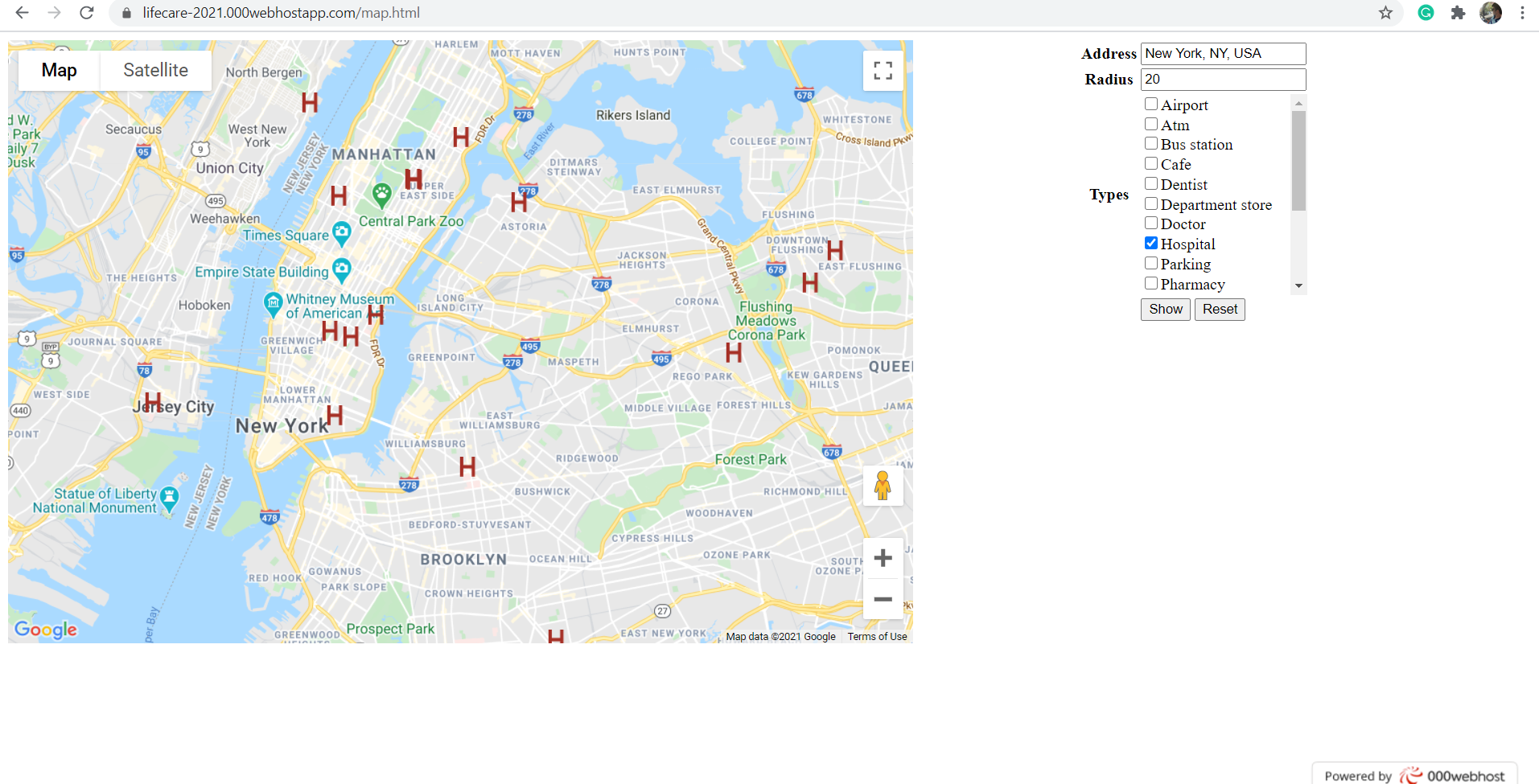Select the Statue of Liberty marker pin

pyautogui.click(x=169, y=499)
